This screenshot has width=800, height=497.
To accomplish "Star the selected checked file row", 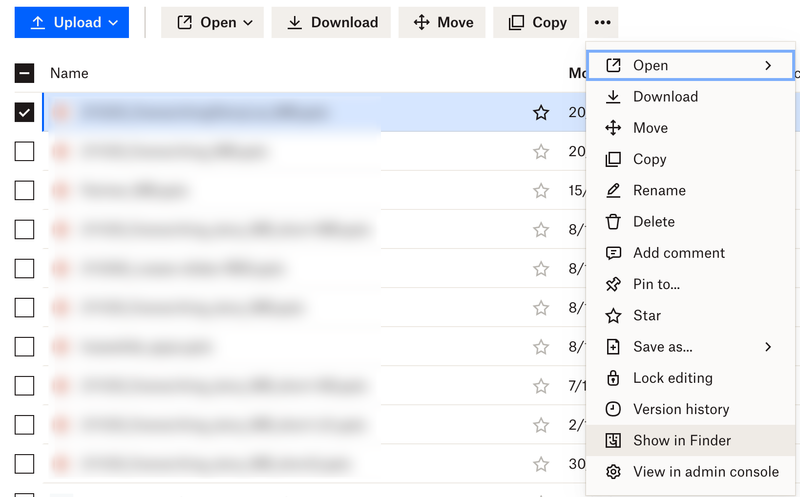I will [x=541, y=112].
